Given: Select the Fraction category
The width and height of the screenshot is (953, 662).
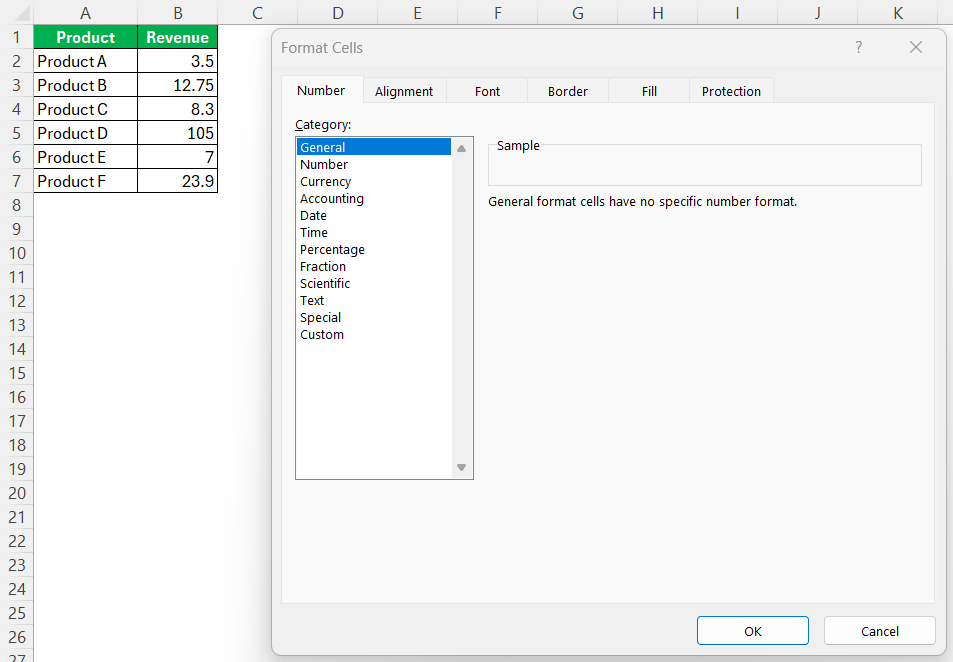Looking at the screenshot, I should pos(374,266).
